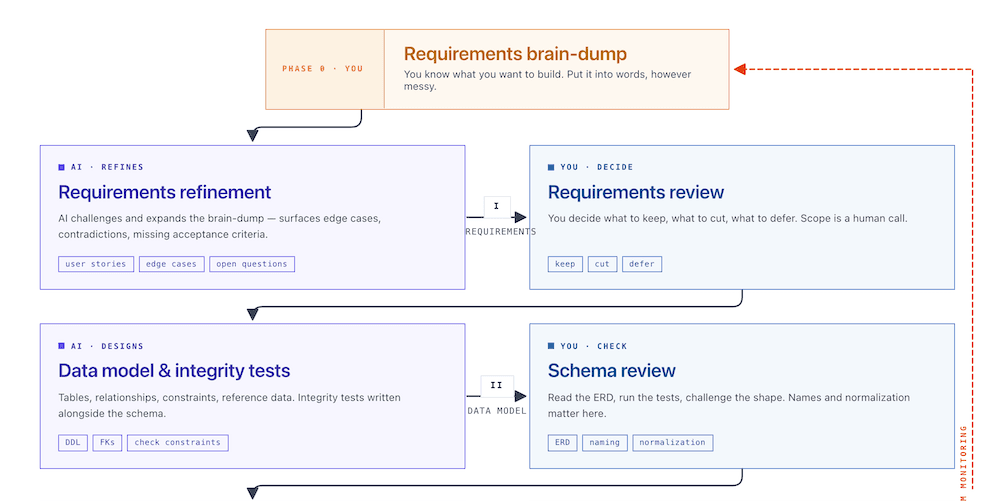Click the purple square icon beside AI · REFINES

pos(62,167)
